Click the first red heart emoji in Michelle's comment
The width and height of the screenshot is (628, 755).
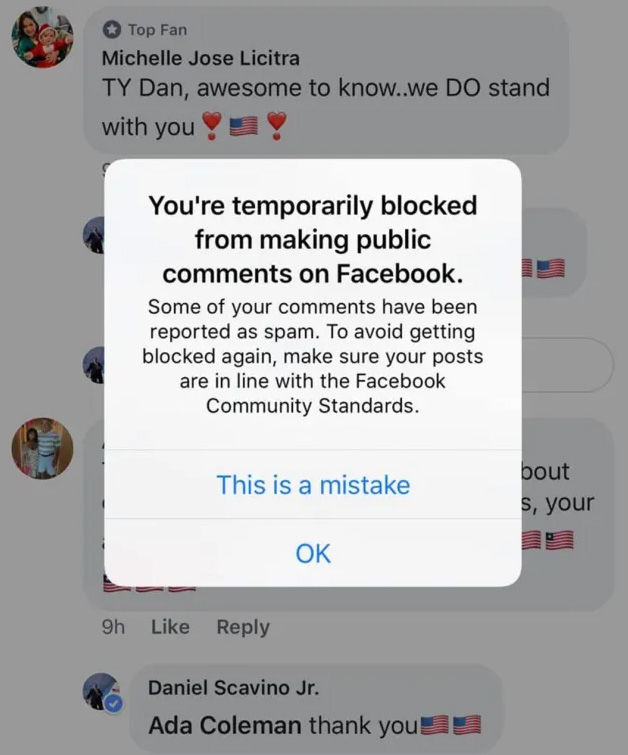pyautogui.click(x=211, y=126)
